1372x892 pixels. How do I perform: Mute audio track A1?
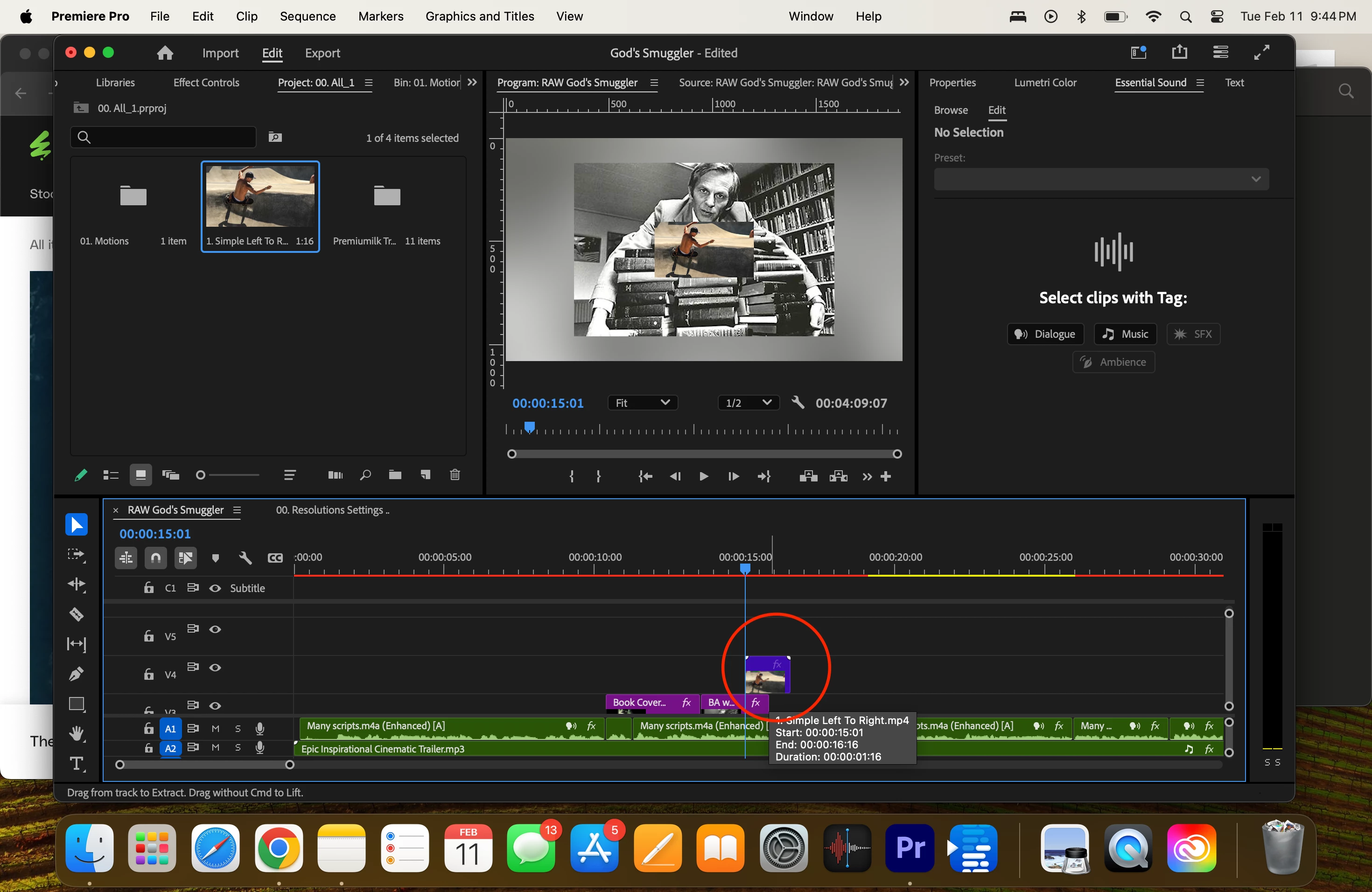(215, 728)
